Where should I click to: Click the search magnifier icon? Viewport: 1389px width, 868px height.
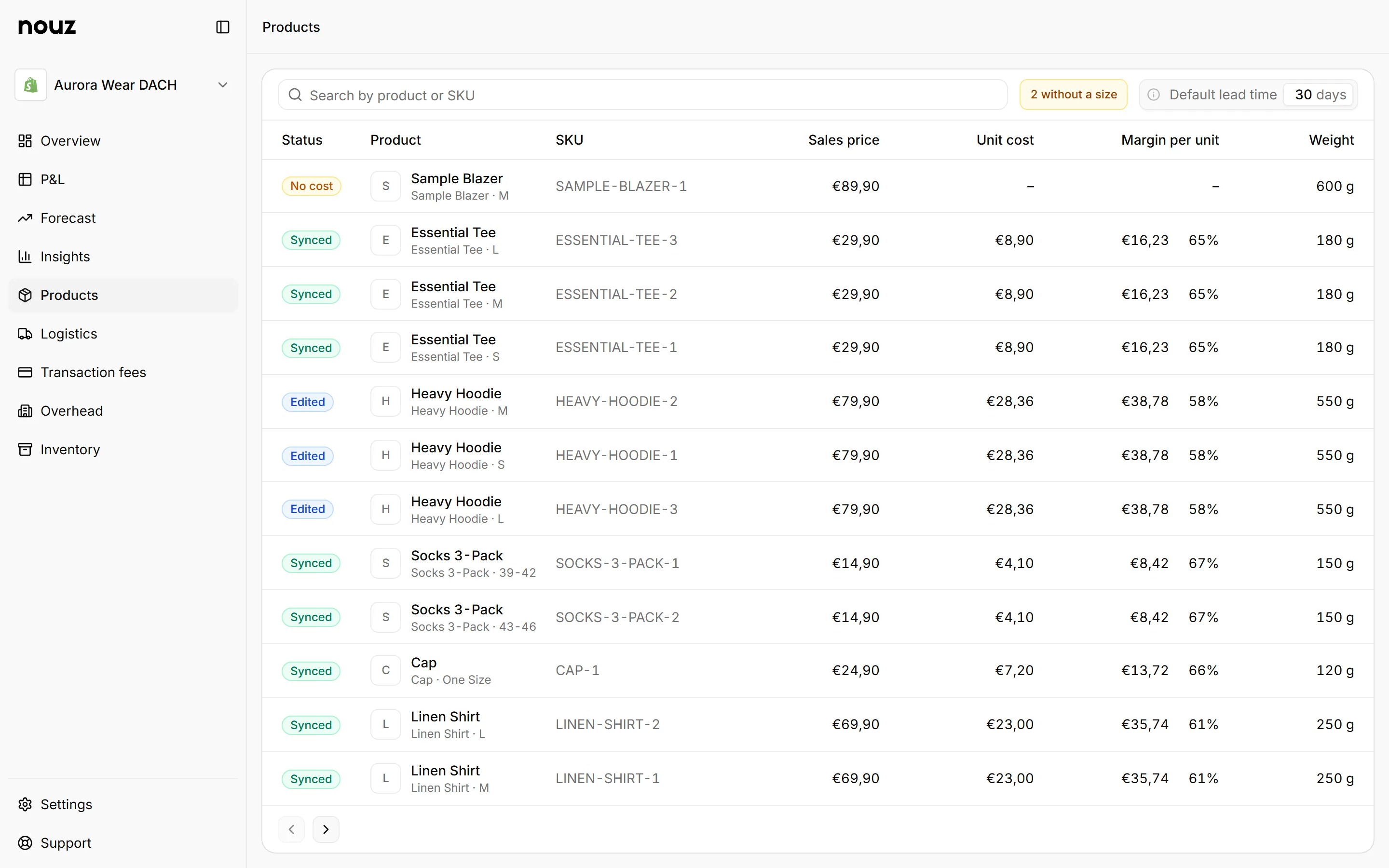click(295, 95)
